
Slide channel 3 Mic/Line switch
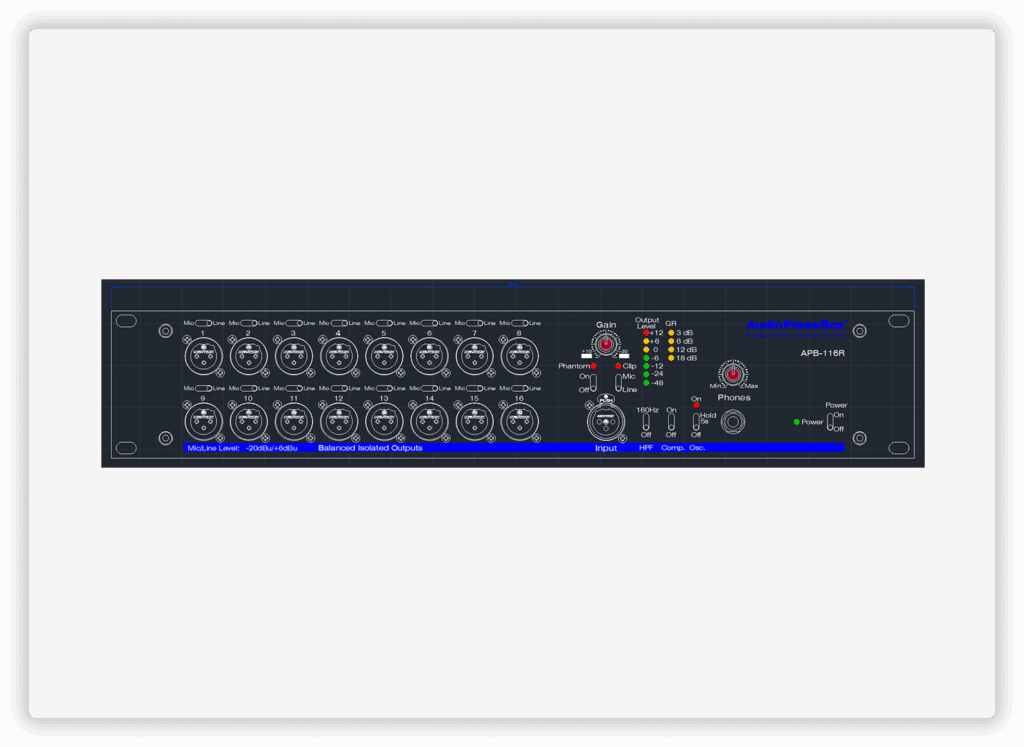coord(293,322)
